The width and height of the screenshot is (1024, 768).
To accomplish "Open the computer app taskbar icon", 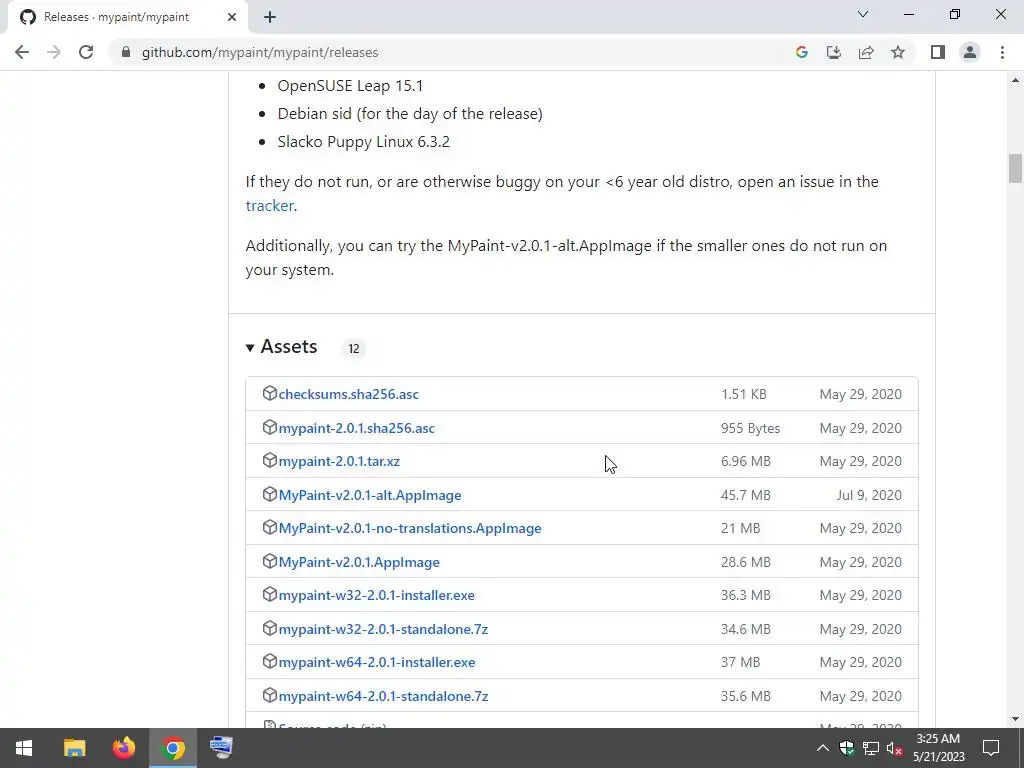I will (221, 748).
